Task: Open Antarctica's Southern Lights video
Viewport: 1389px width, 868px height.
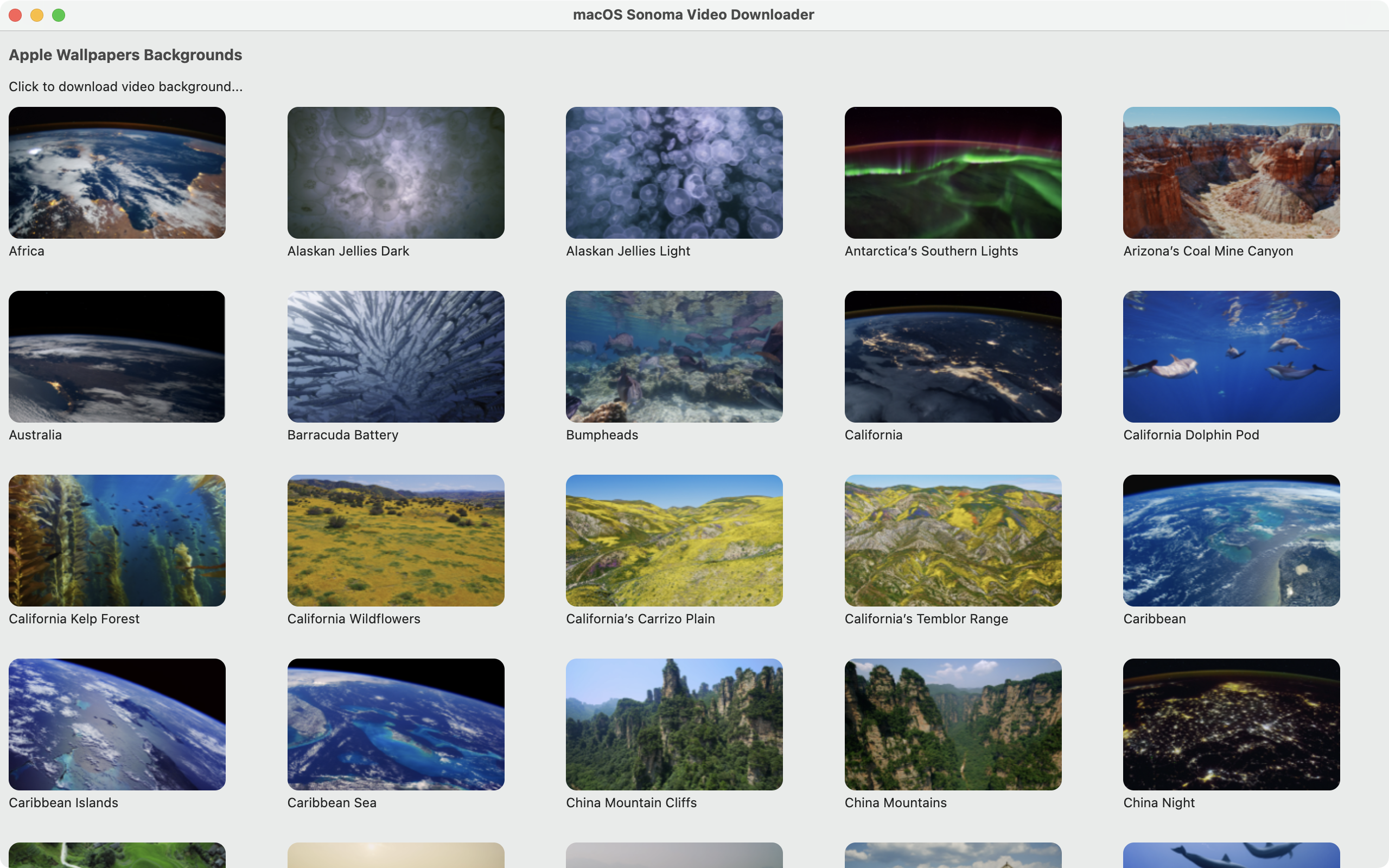Action: coord(953,173)
